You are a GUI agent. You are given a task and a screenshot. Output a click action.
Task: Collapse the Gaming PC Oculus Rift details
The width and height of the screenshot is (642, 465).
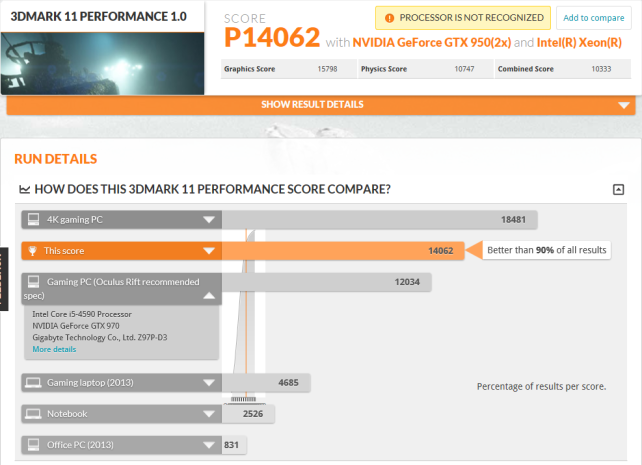pyautogui.click(x=209, y=296)
